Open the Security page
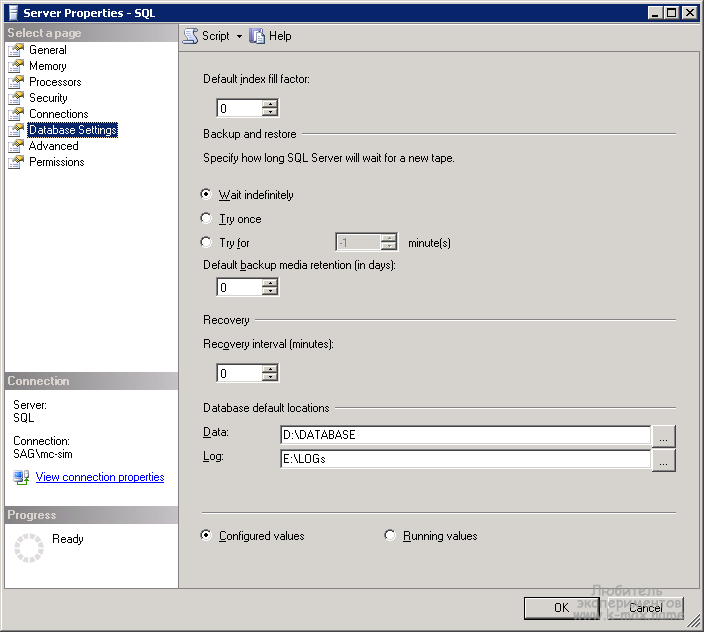 48,98
